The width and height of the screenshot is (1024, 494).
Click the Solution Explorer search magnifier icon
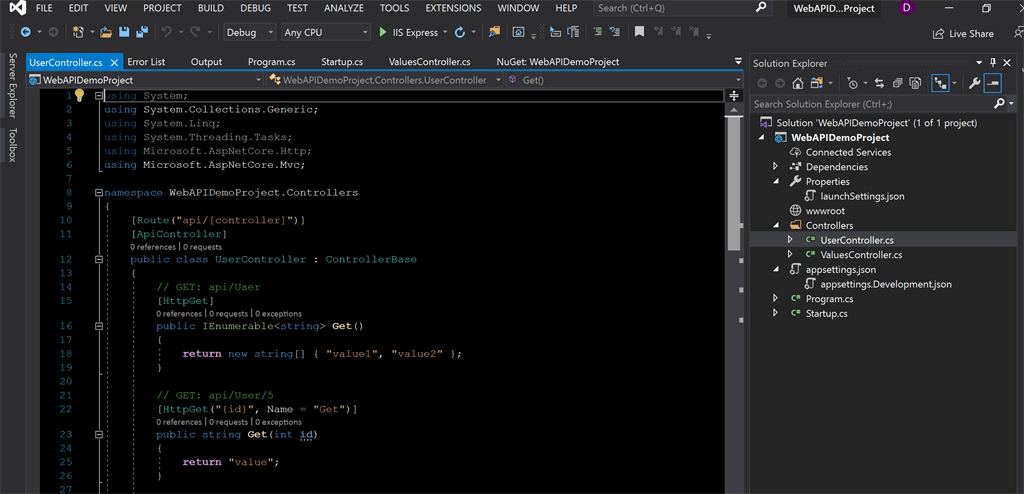coord(999,104)
